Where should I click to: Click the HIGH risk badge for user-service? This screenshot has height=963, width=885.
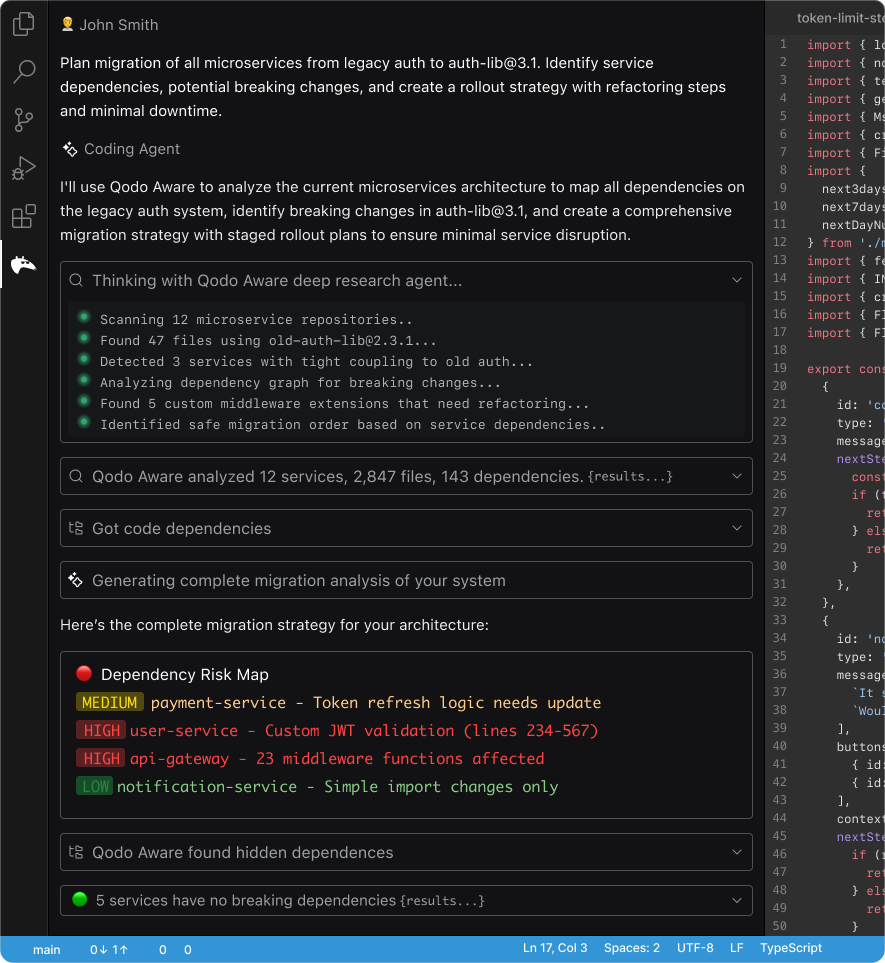(x=101, y=730)
